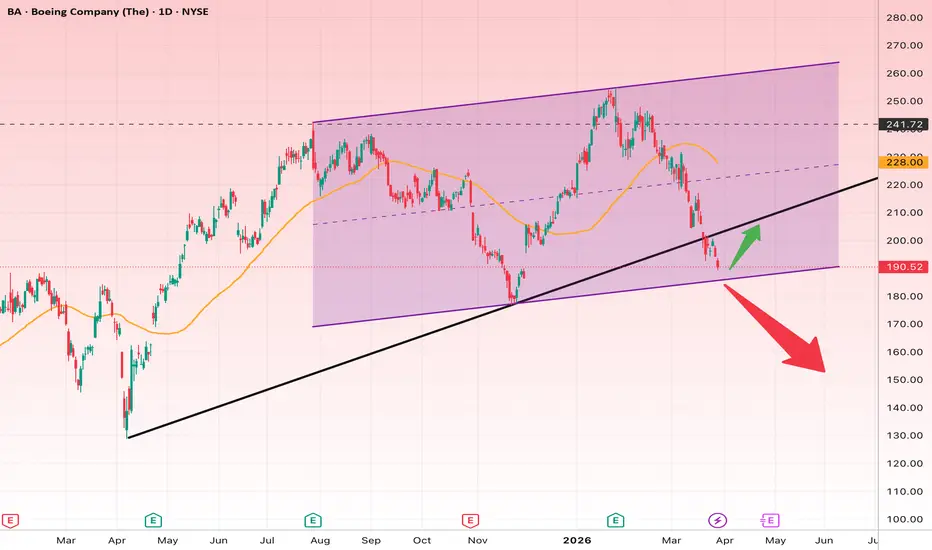Click the 170.00 price axis label
Screen dimensions: 932x550
coord(904,324)
